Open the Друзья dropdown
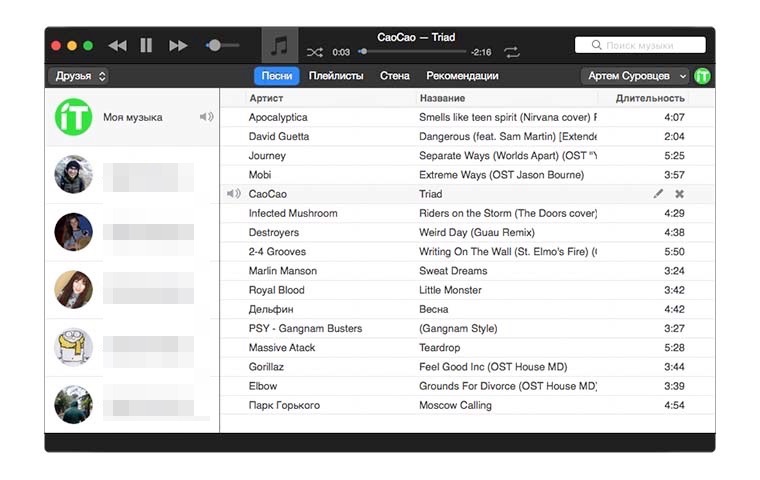 78,76
